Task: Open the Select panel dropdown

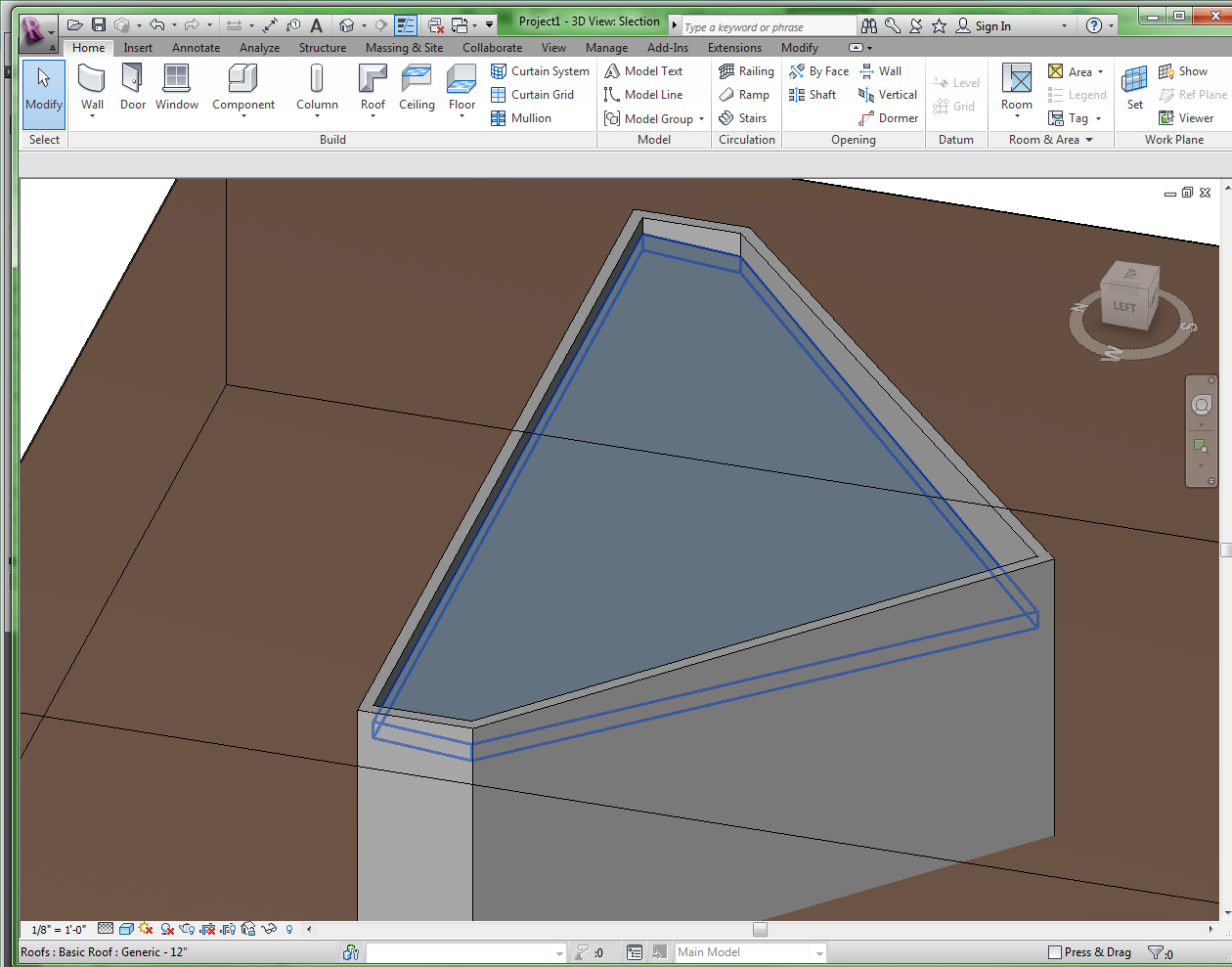Action: click(x=44, y=140)
